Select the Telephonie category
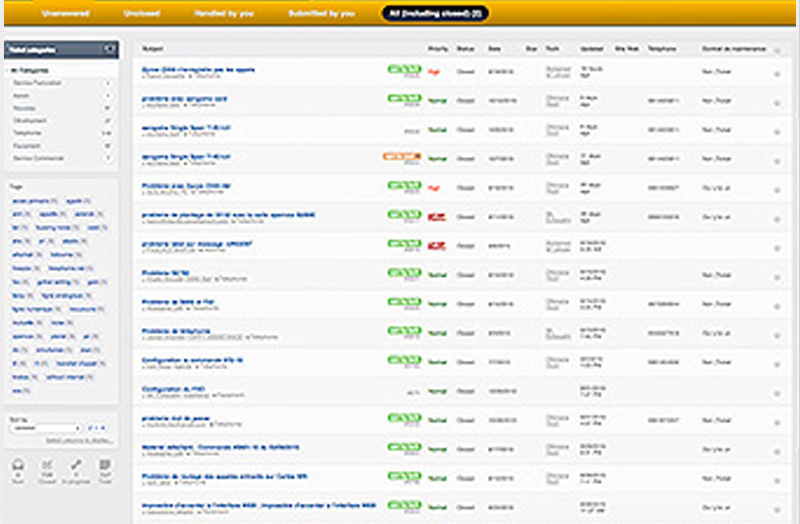Viewport: 800px width, 524px height. click(27, 133)
